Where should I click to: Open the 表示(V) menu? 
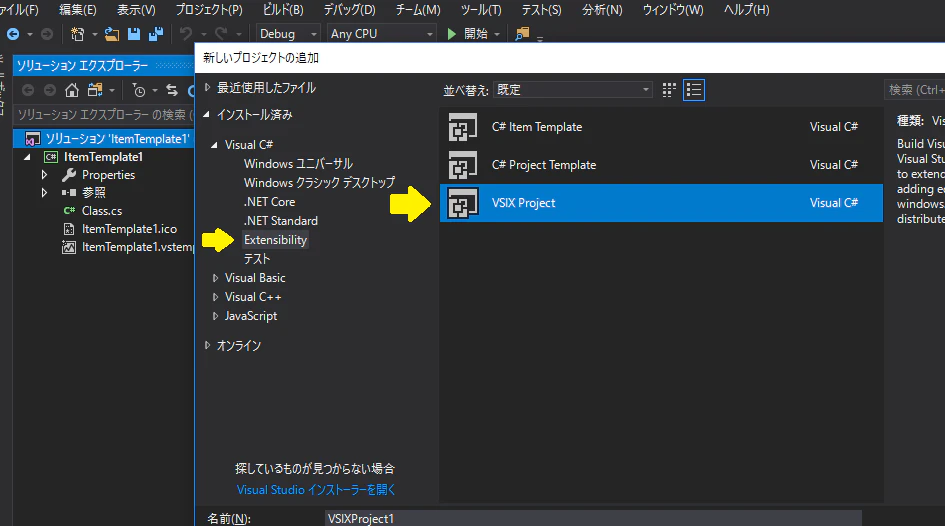click(x=136, y=10)
